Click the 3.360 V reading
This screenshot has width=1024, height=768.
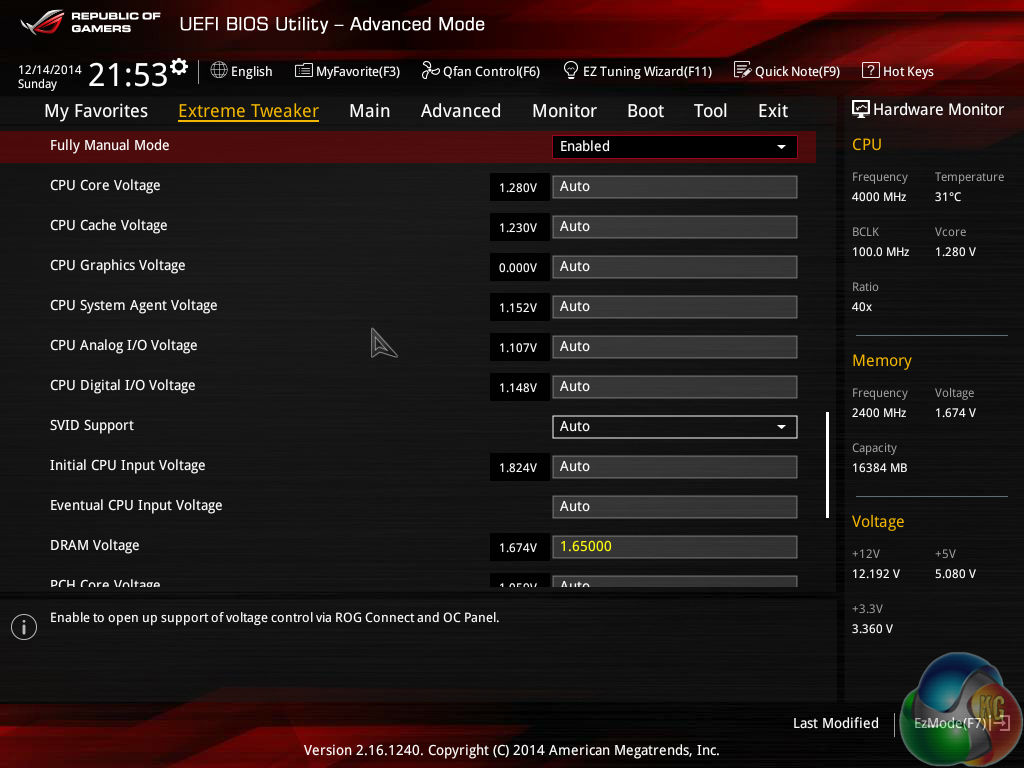[872, 628]
